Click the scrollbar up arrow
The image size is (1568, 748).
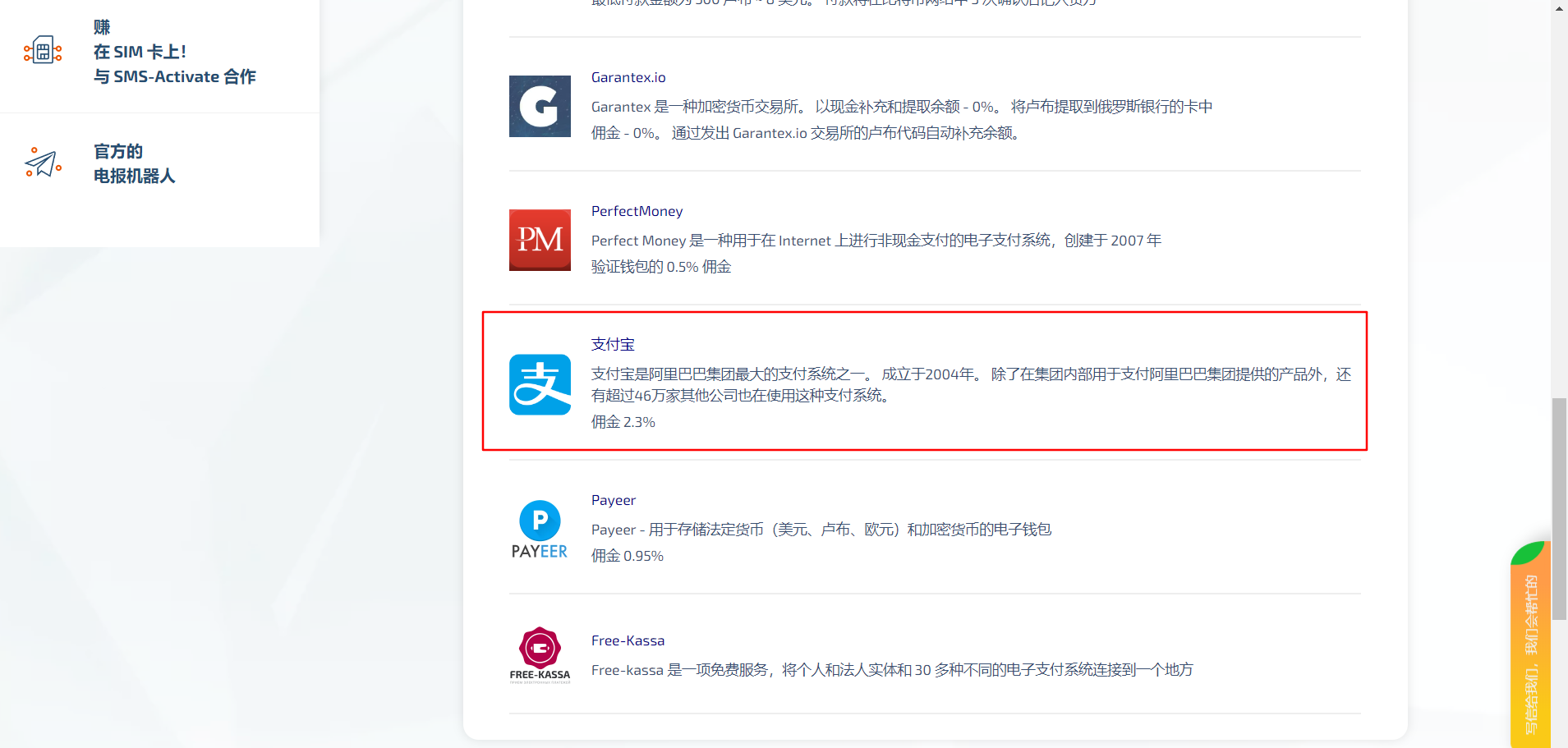(x=1559, y=7)
